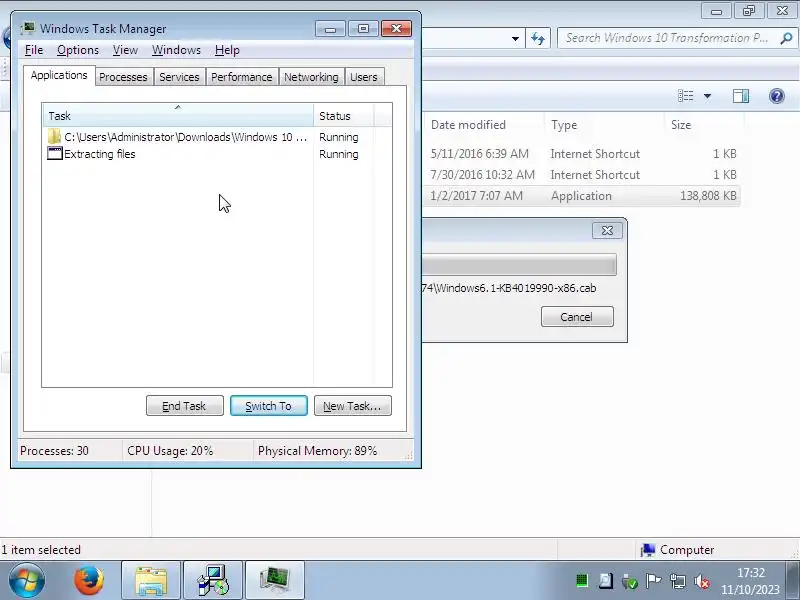Open the clock showing 17:32
The image size is (800, 600).
click(x=750, y=581)
